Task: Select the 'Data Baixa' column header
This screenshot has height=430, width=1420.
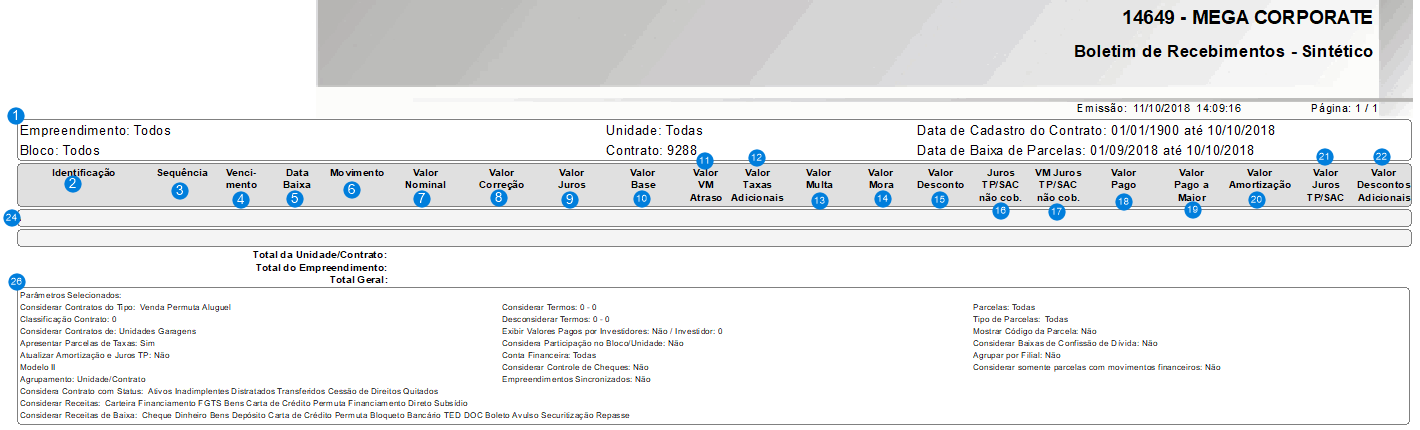Action: coord(297,179)
